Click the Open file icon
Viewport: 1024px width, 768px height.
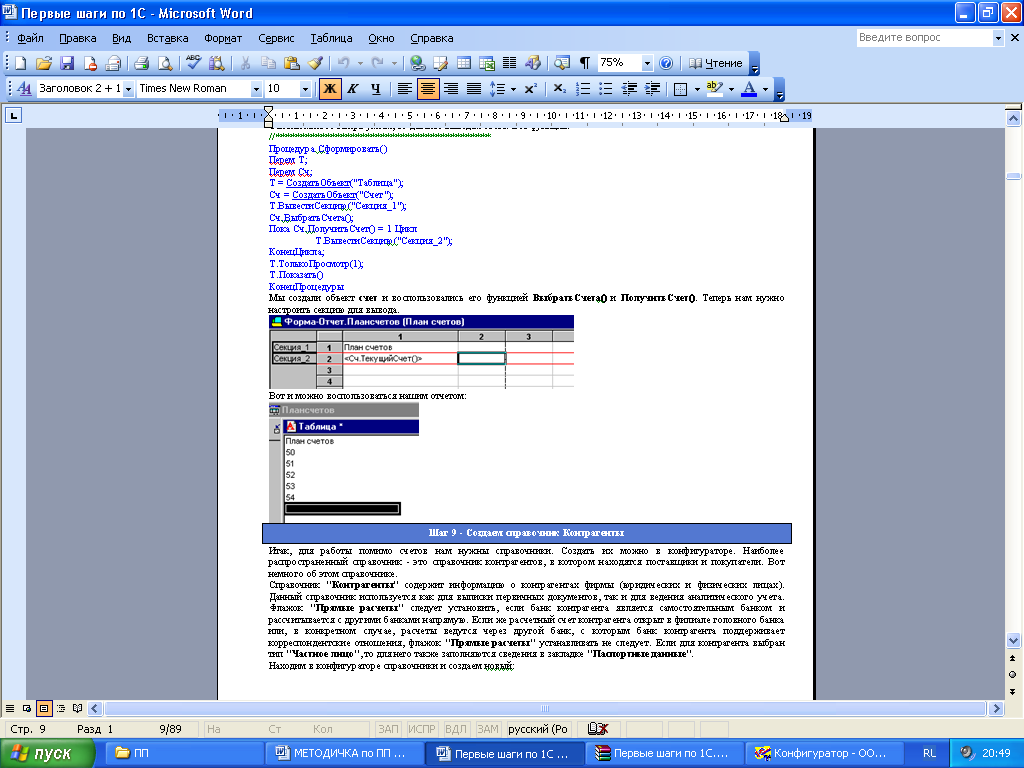click(x=43, y=63)
